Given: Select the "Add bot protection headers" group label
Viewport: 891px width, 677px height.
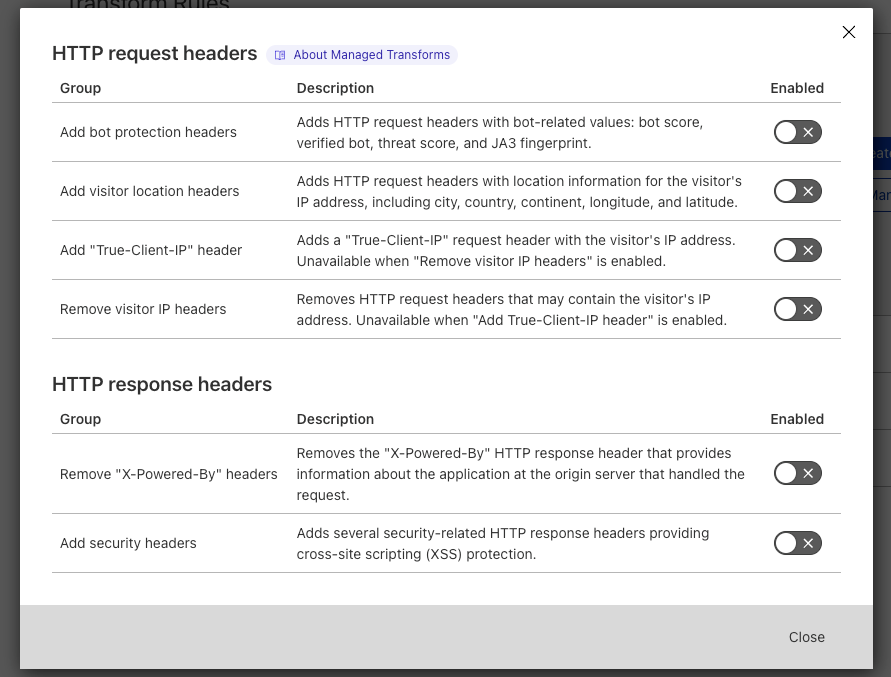Looking at the screenshot, I should point(148,132).
